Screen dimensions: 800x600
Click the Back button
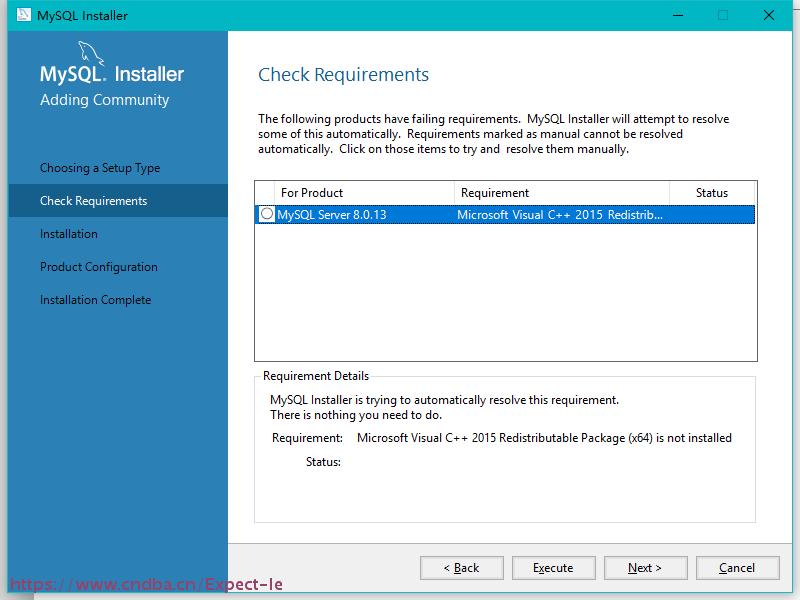pyautogui.click(x=462, y=568)
